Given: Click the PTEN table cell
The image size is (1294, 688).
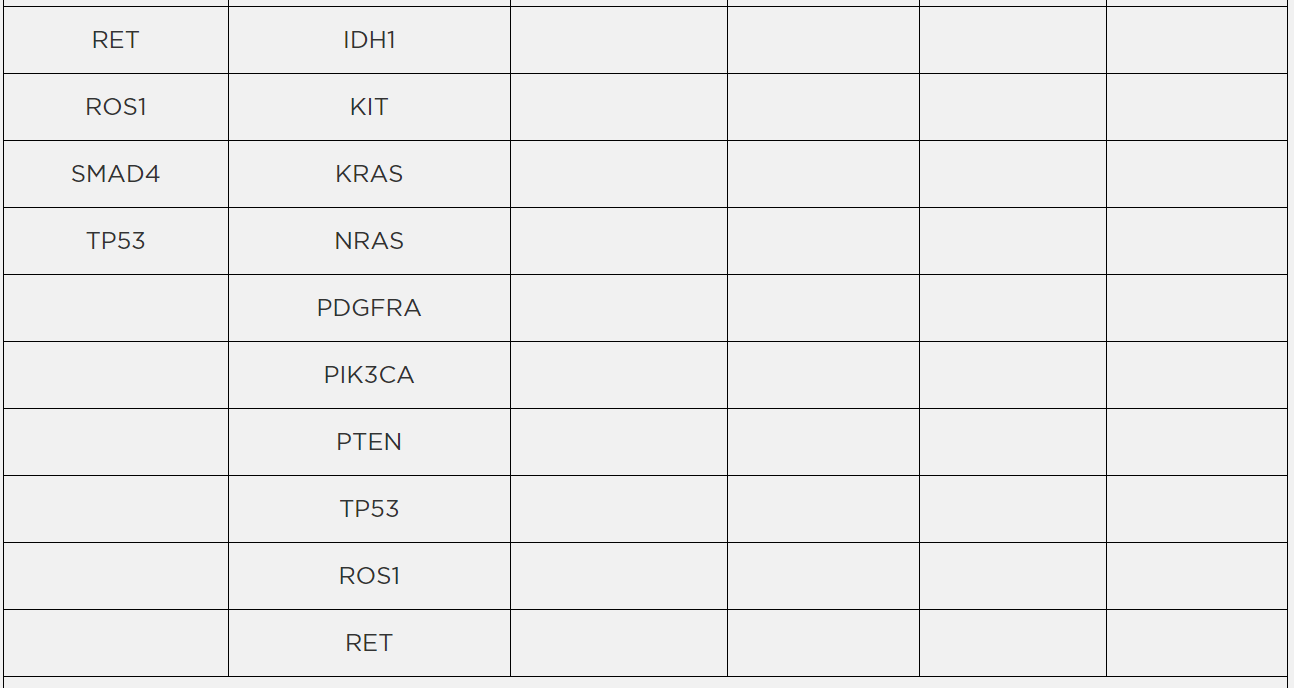Looking at the screenshot, I should pos(369,442).
